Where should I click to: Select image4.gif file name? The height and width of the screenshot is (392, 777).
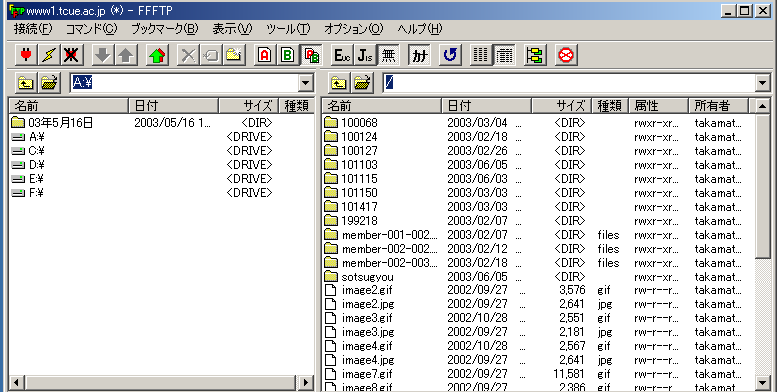(x=367, y=346)
